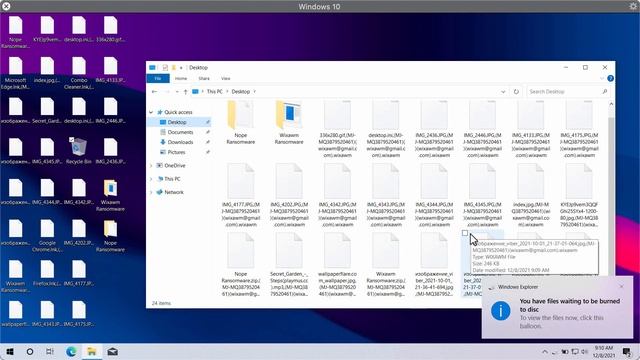Image resolution: width=640 pixels, height=360 pixels.
Task: Click This PC in address path
Action: [x=214, y=92]
